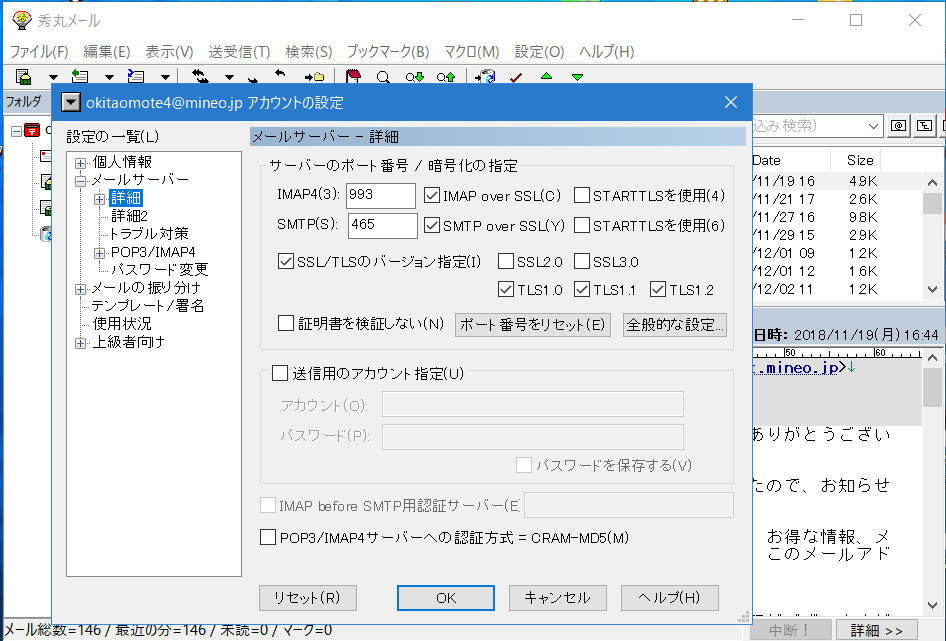Image resolution: width=946 pixels, height=641 pixels.
Task: Expand the POP3/IMAP4 tree node
Action: [x=99, y=252]
